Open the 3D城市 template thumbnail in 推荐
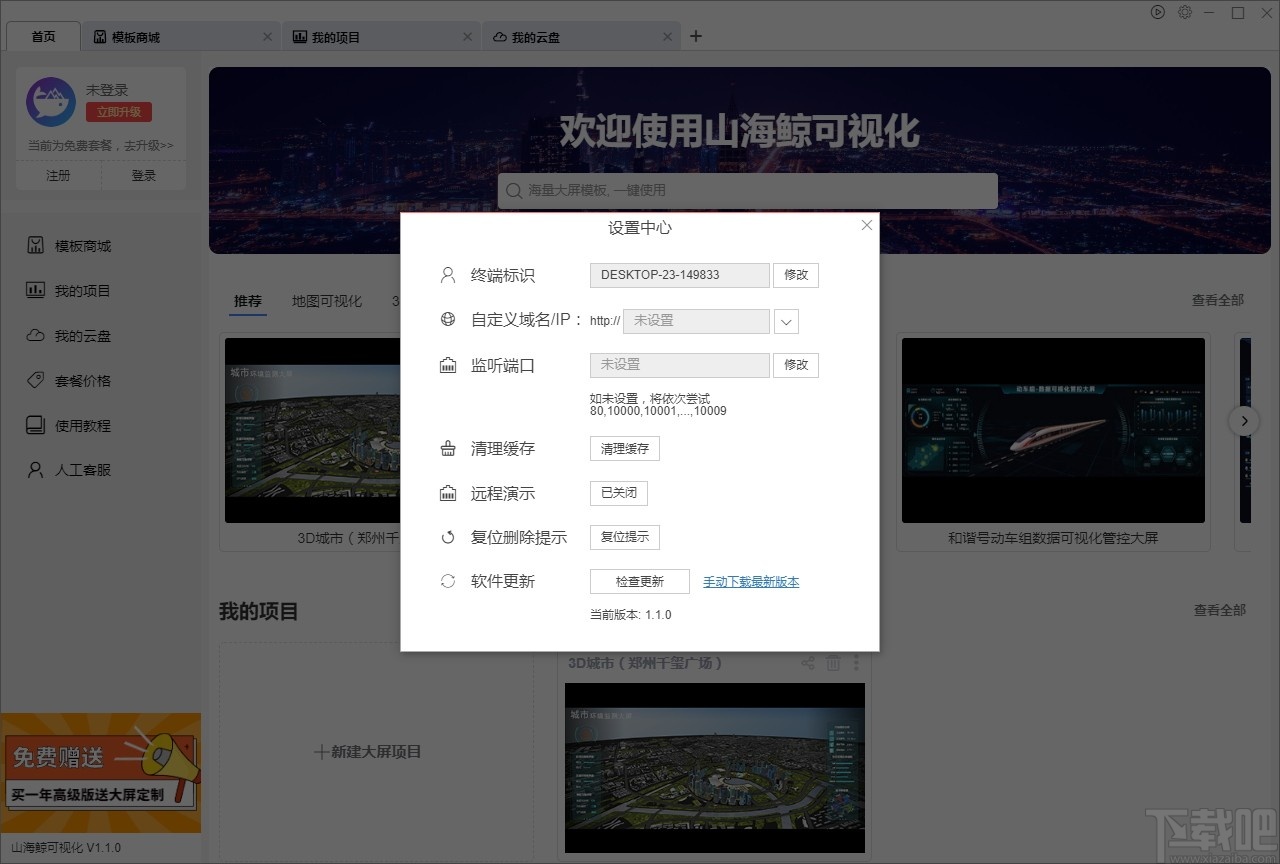This screenshot has height=864, width=1280. click(313, 430)
